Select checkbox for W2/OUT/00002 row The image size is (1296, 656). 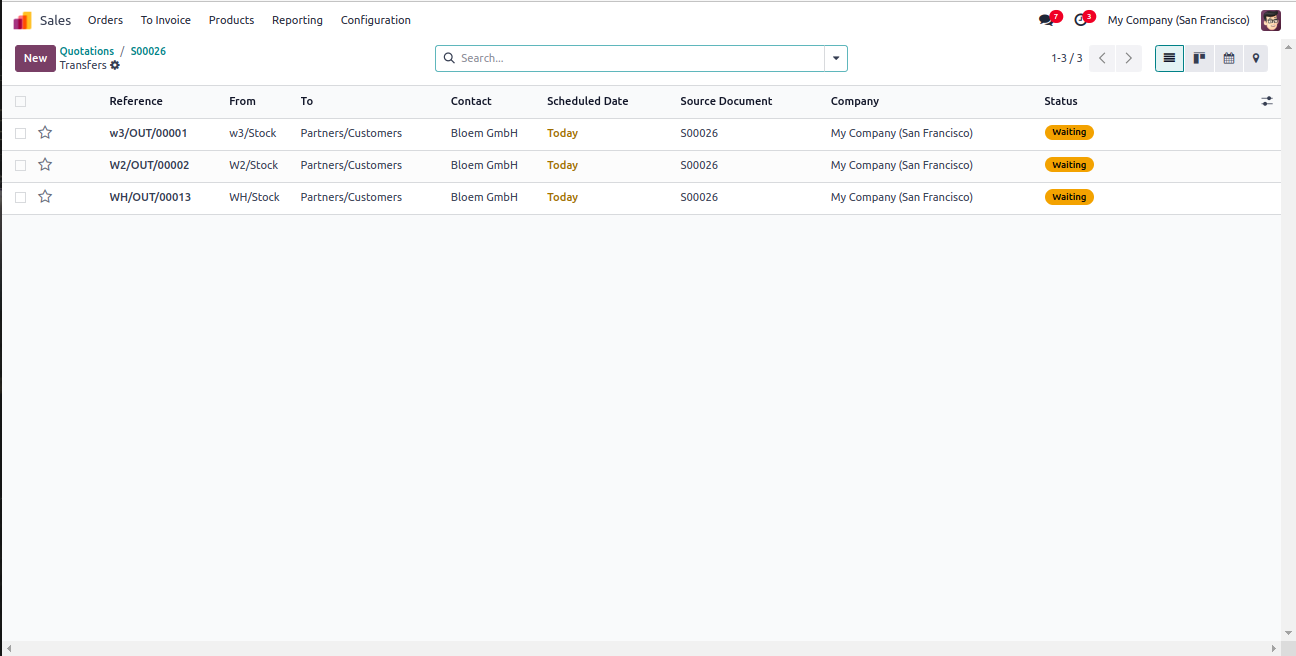point(20,165)
